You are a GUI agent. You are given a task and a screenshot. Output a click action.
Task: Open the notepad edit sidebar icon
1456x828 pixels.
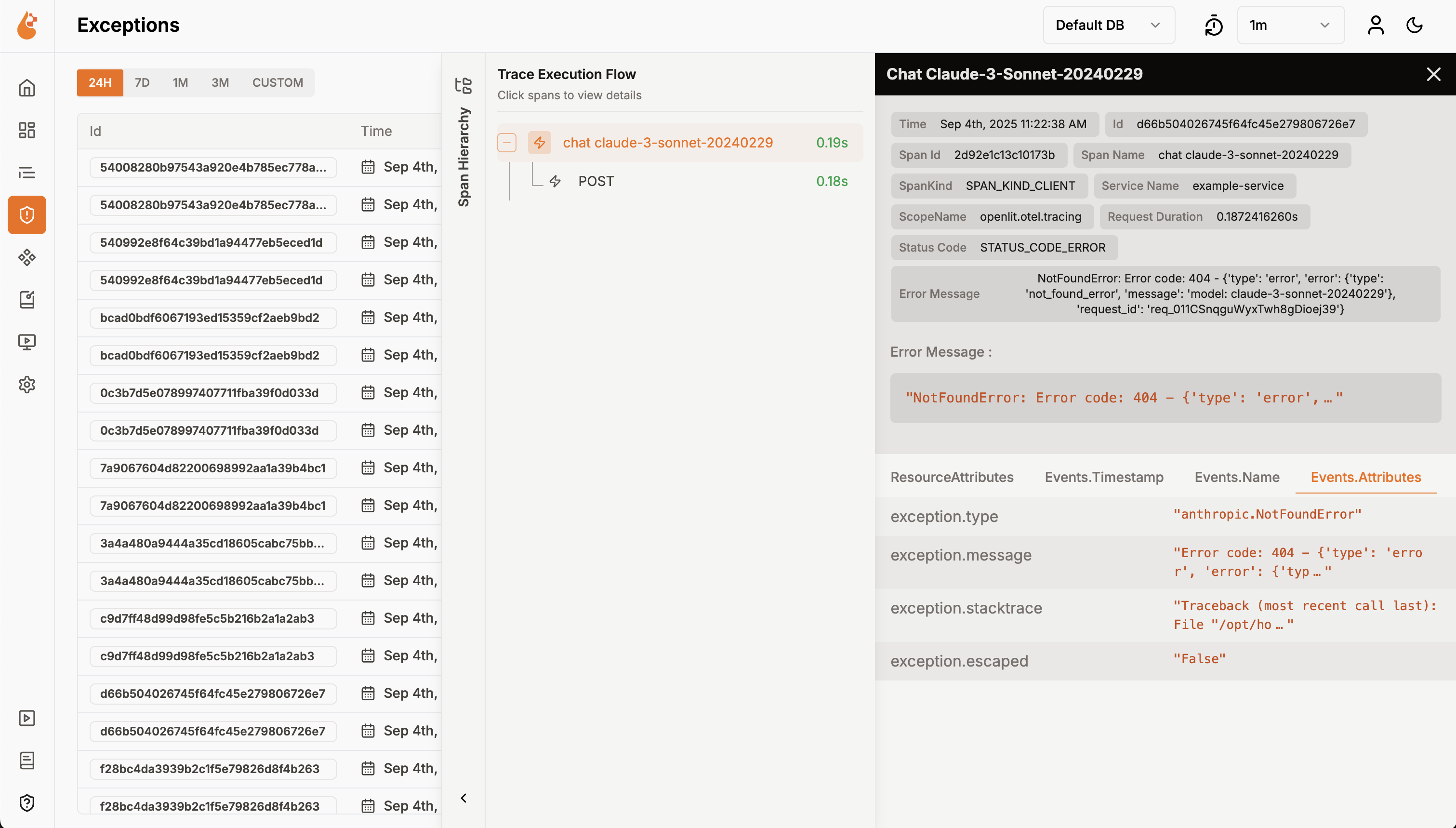(26, 299)
